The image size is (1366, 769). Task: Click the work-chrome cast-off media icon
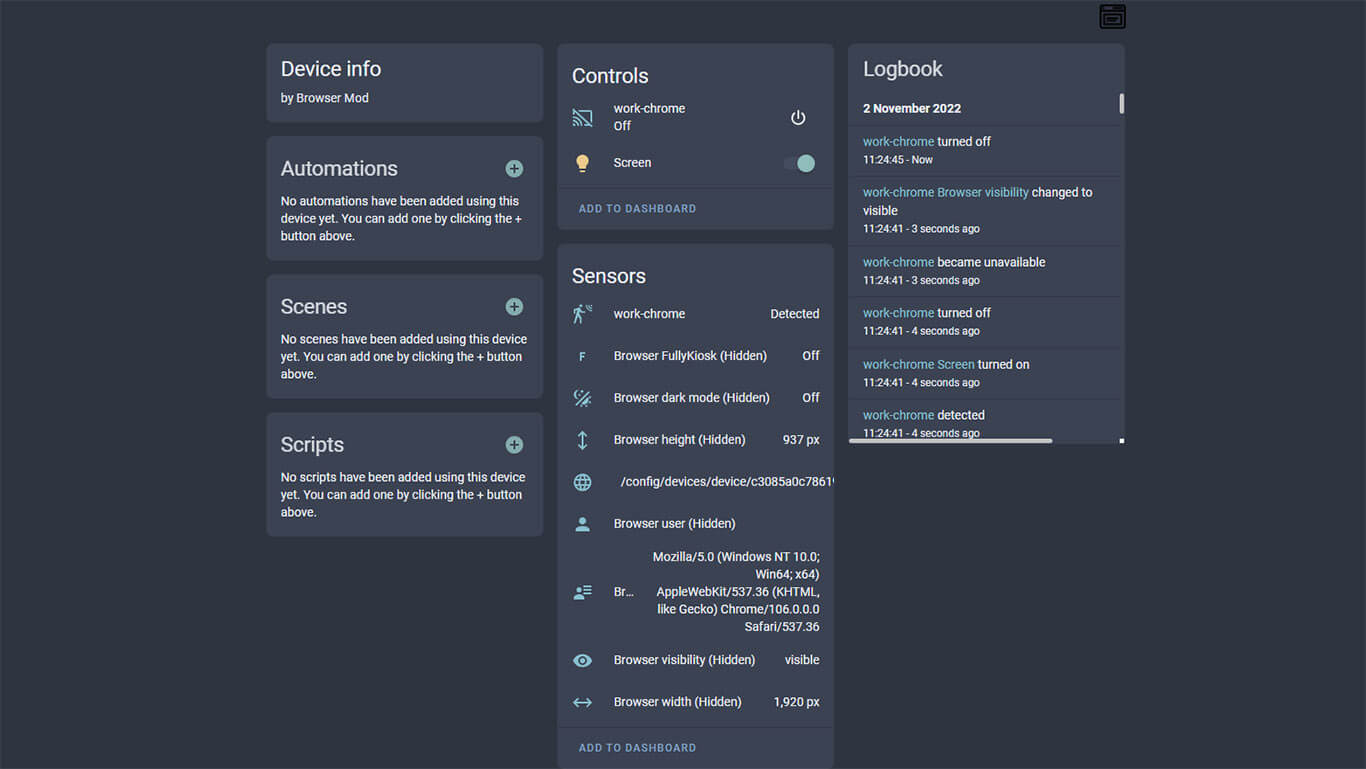[583, 118]
